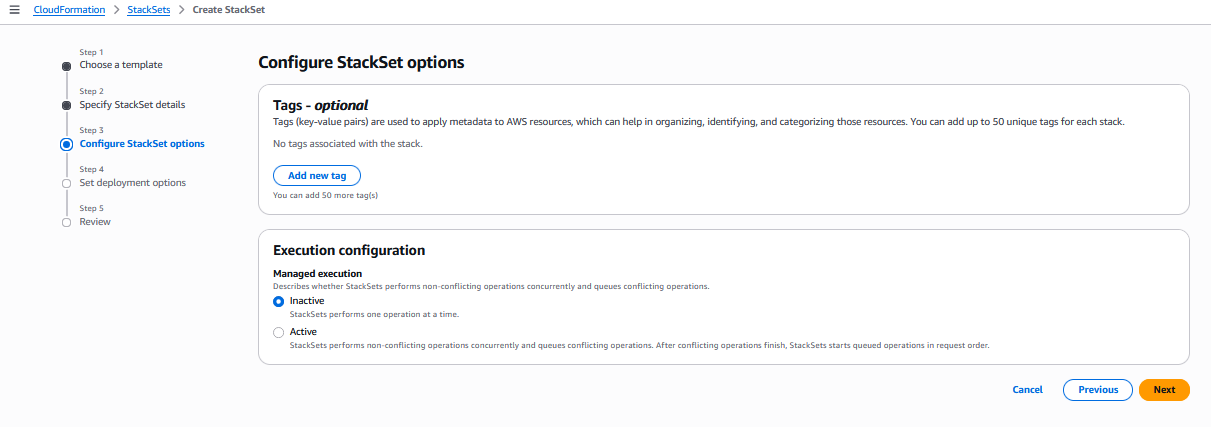This screenshot has width=1211, height=427.
Task: Jump to Set deployment options step
Action: tap(133, 183)
